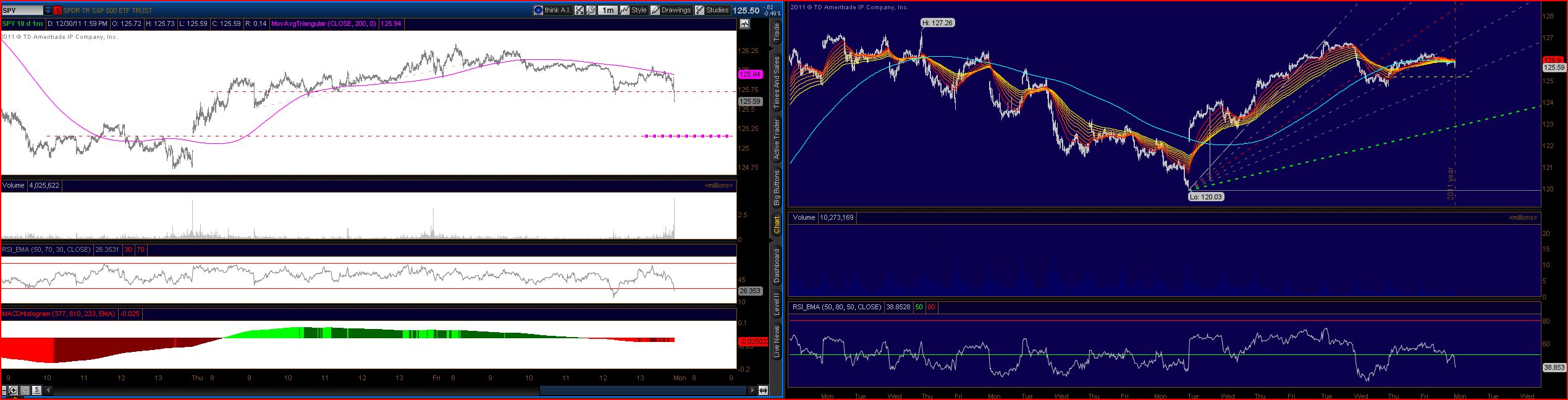
Task: Click the MACDHistogram study label
Action: [59, 314]
